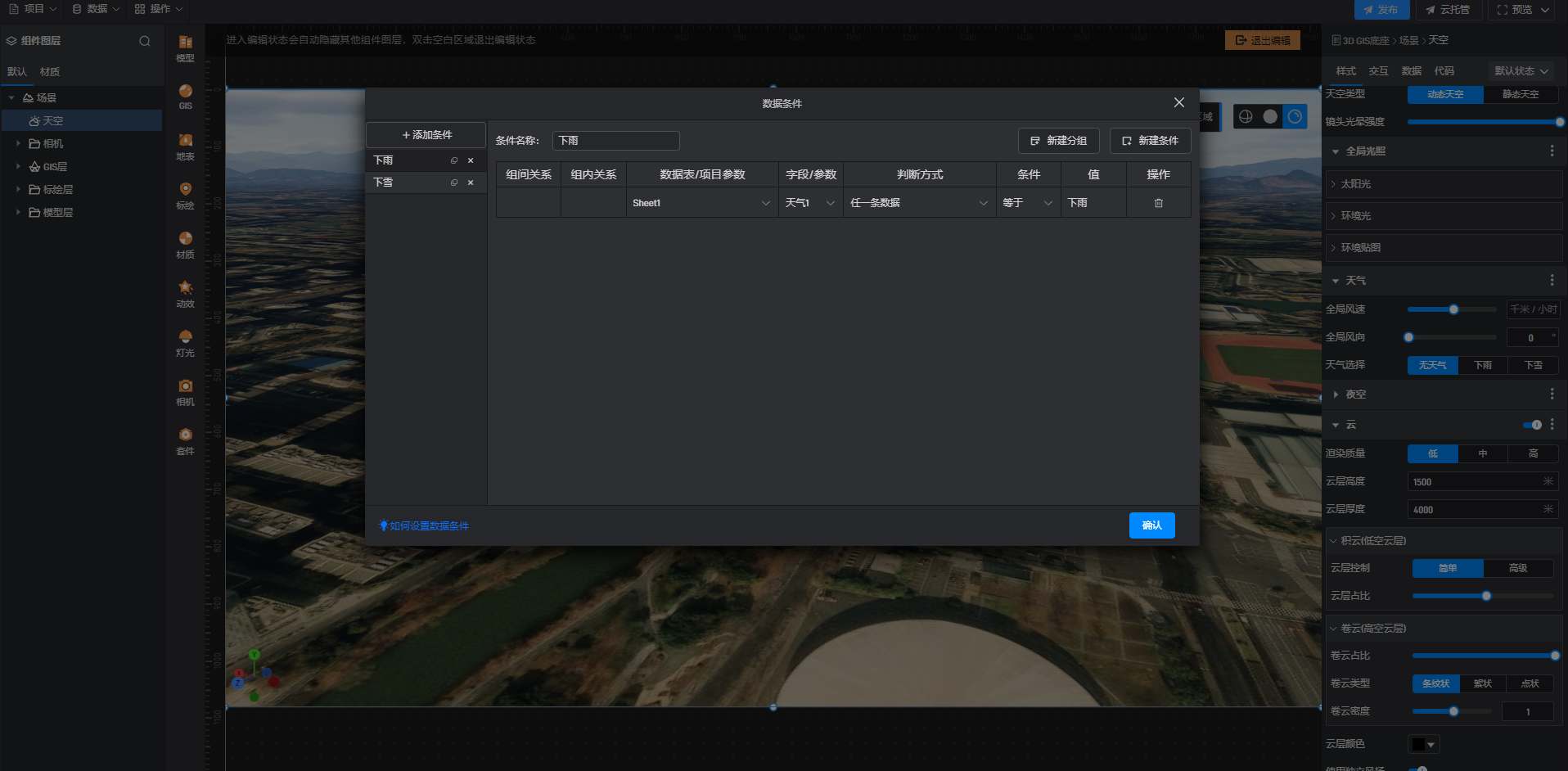Screen dimensions: 1568x771
Task: Delete the 下雨 condition from list
Action: tap(471, 160)
